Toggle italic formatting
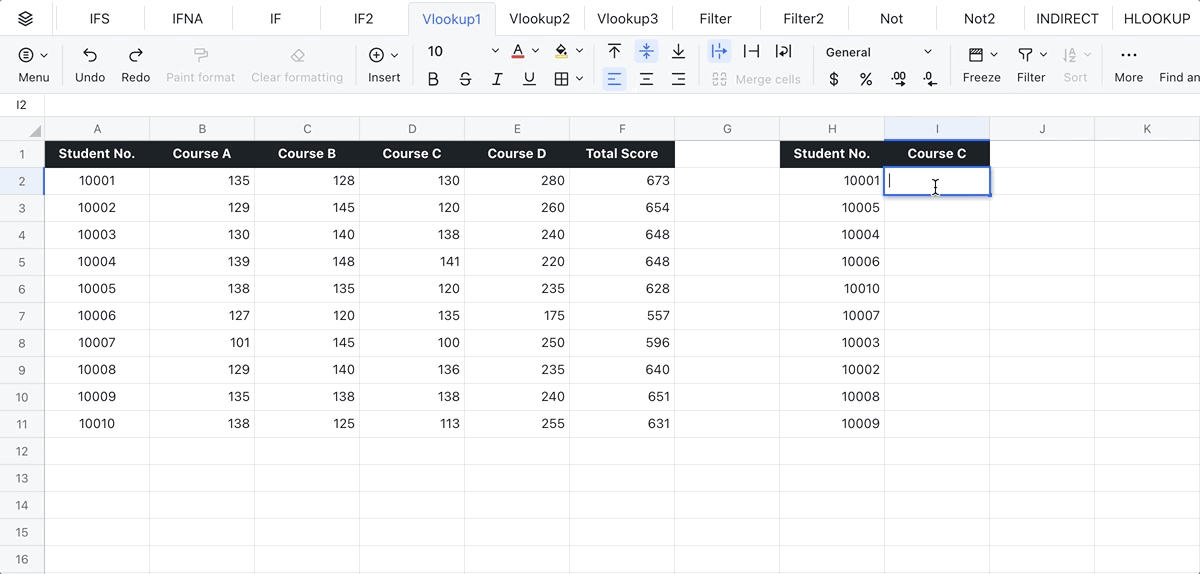This screenshot has width=1200, height=574. click(x=497, y=79)
